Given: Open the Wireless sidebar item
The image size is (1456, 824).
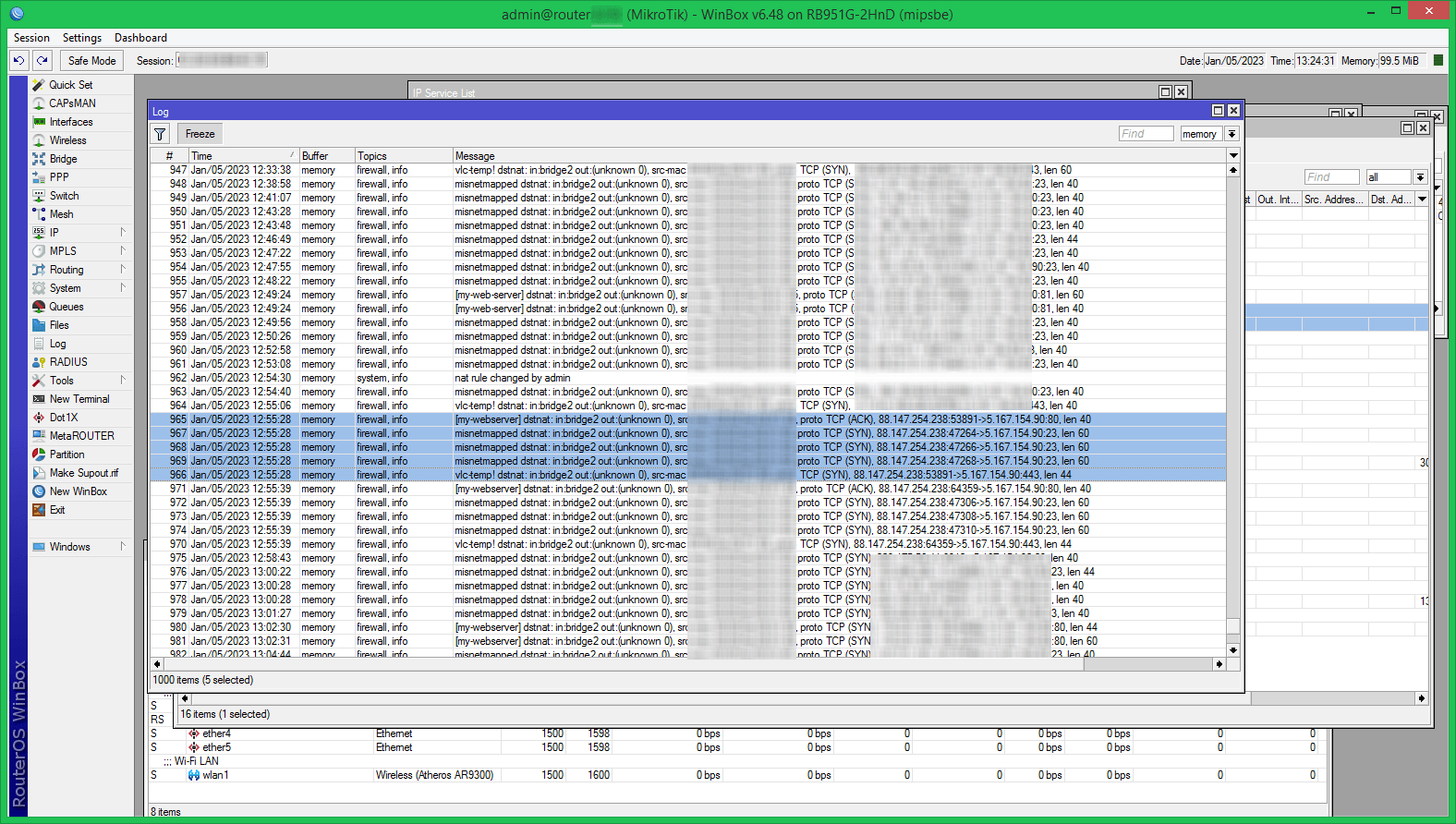Looking at the screenshot, I should pyautogui.click(x=67, y=140).
